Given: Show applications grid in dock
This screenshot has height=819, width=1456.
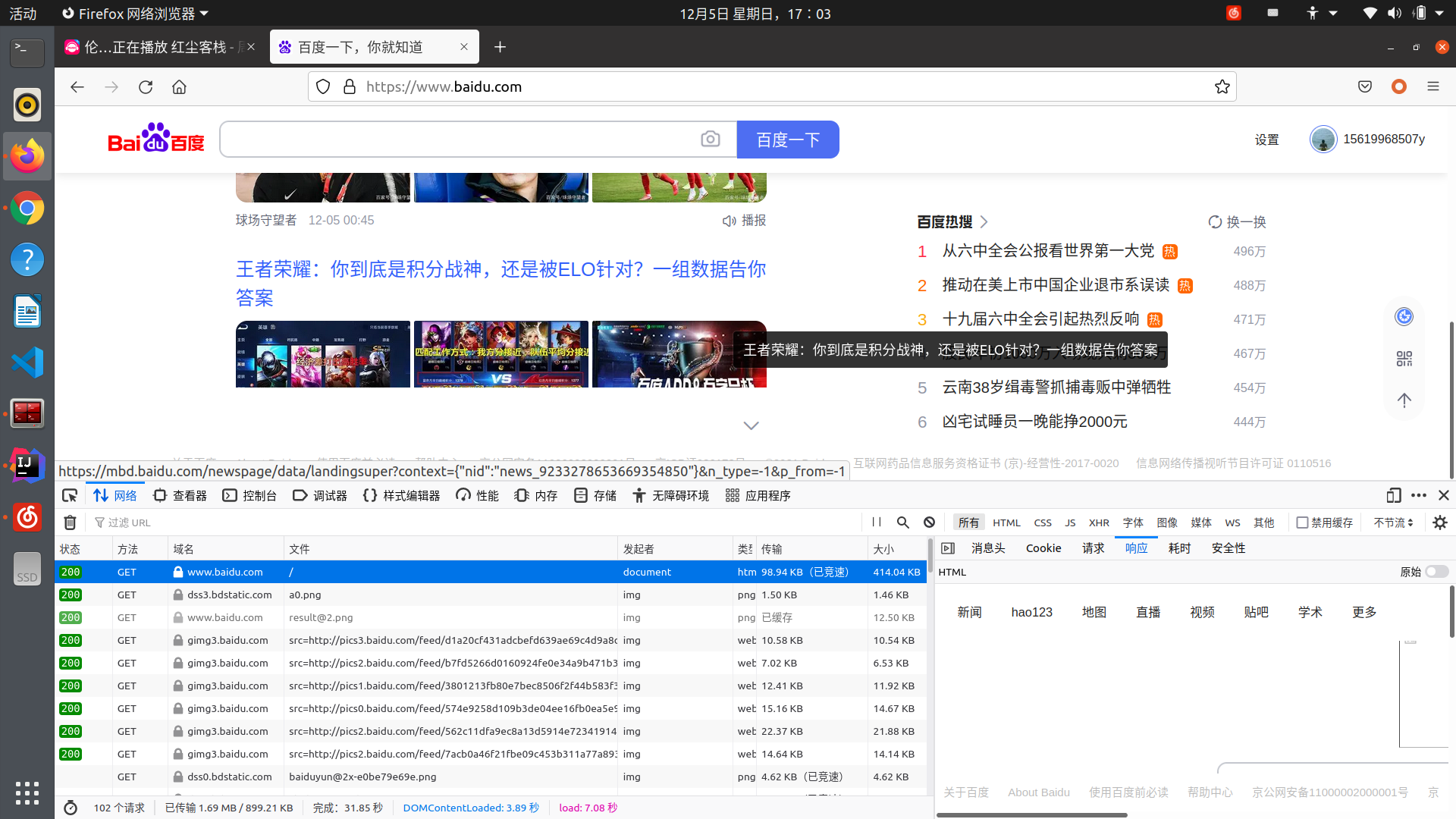Looking at the screenshot, I should 27,793.
